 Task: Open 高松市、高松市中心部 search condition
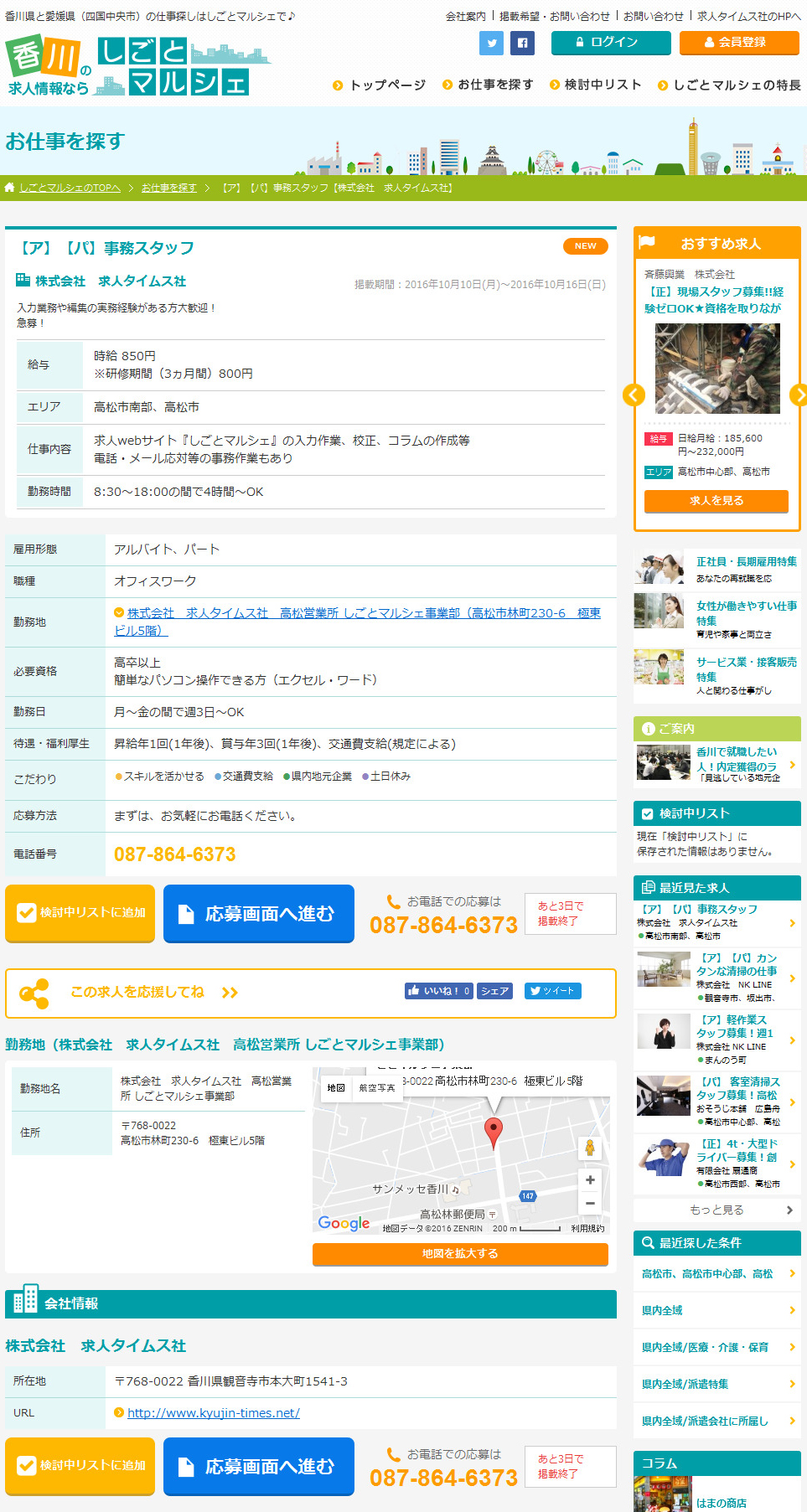coord(717,1274)
